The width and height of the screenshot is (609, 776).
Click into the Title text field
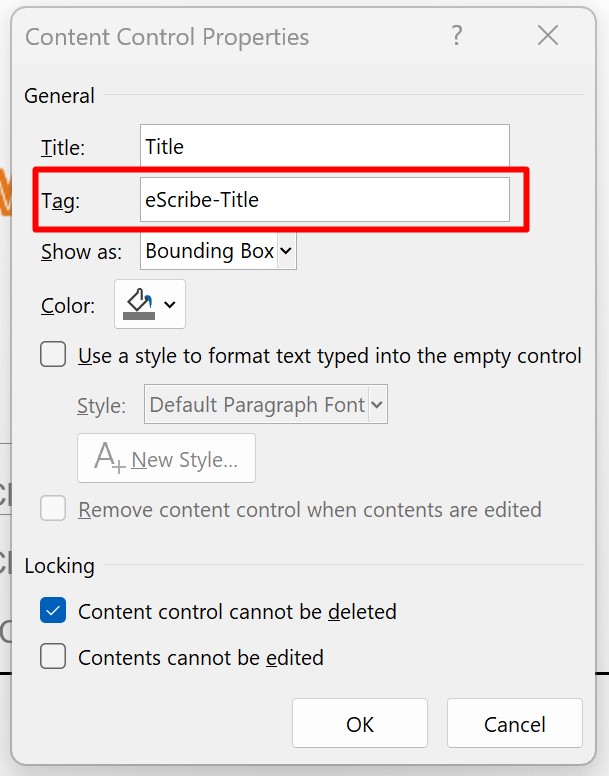(325, 146)
